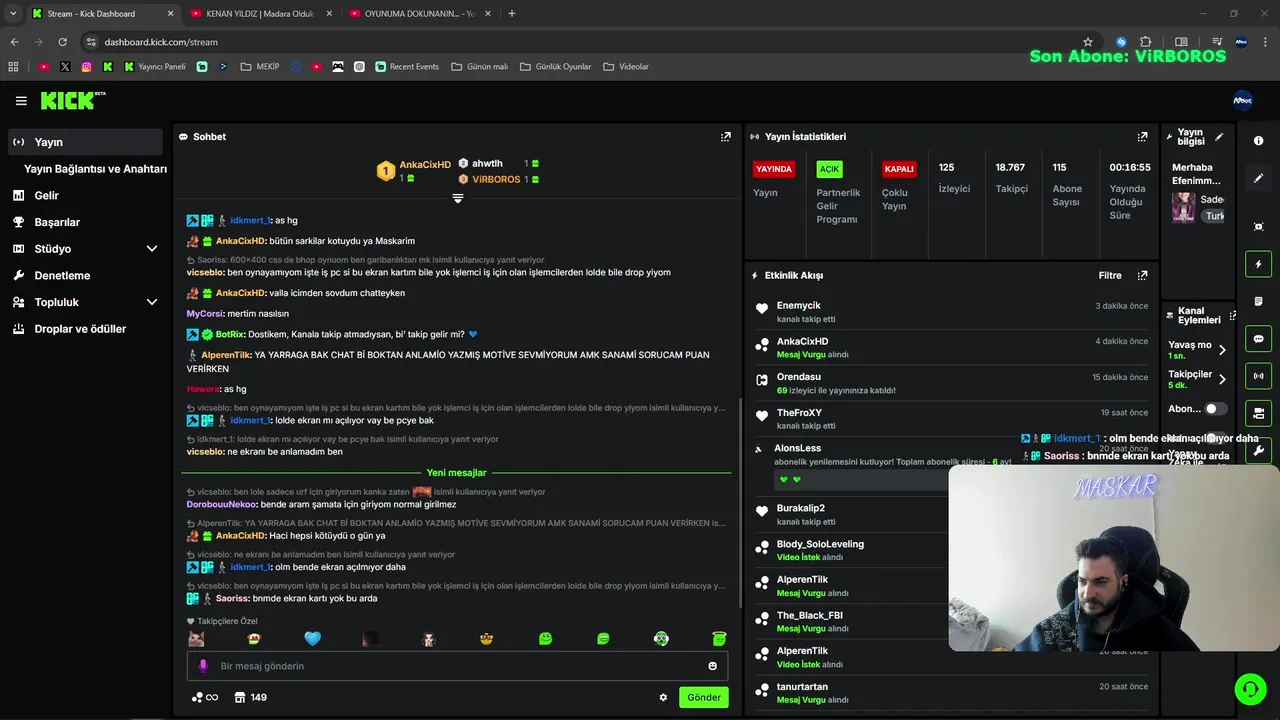Click the lightning bolt icon in right sidebar
The image size is (1280, 720).
pos(1258,264)
